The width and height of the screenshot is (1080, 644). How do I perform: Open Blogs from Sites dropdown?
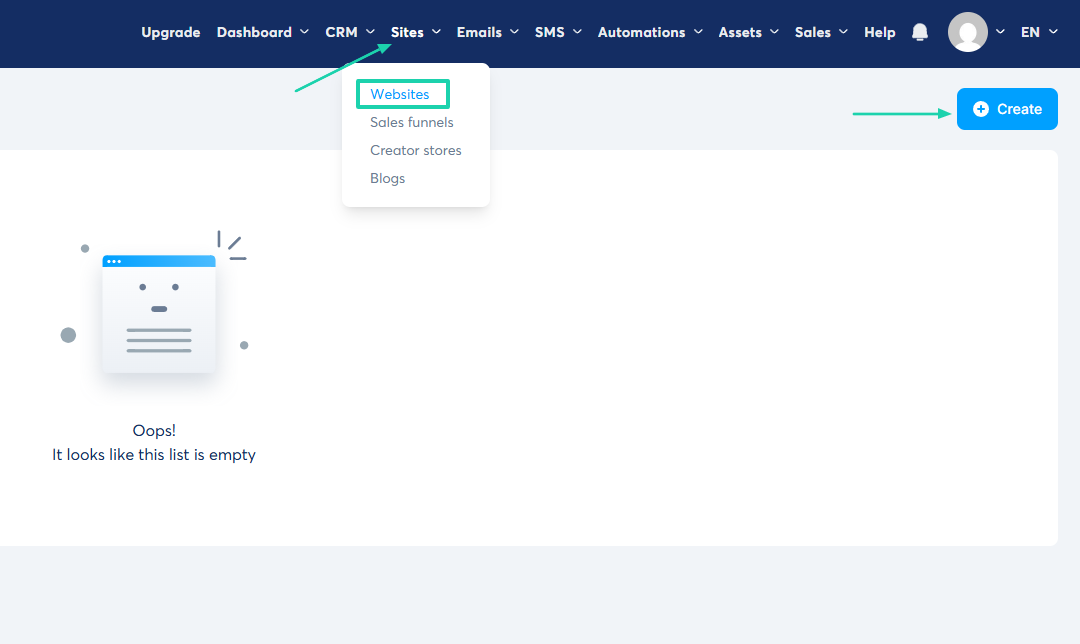click(387, 178)
